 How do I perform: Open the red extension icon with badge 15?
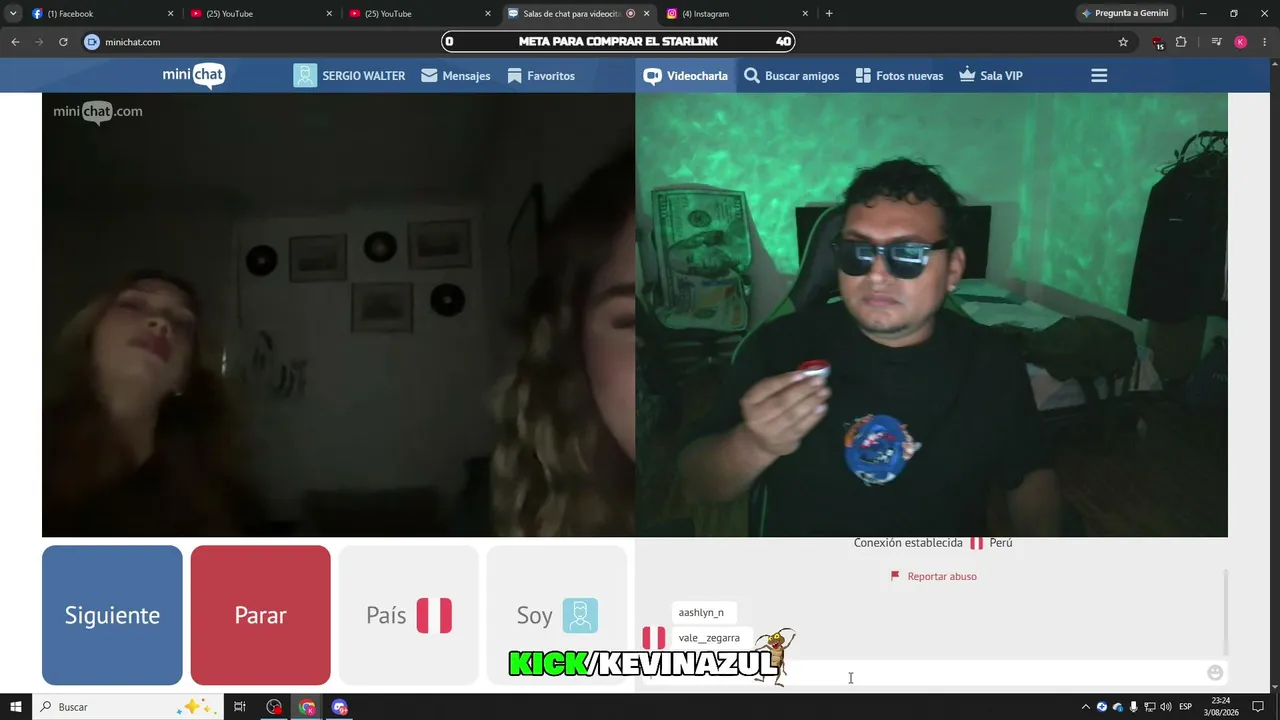pyautogui.click(x=1157, y=42)
